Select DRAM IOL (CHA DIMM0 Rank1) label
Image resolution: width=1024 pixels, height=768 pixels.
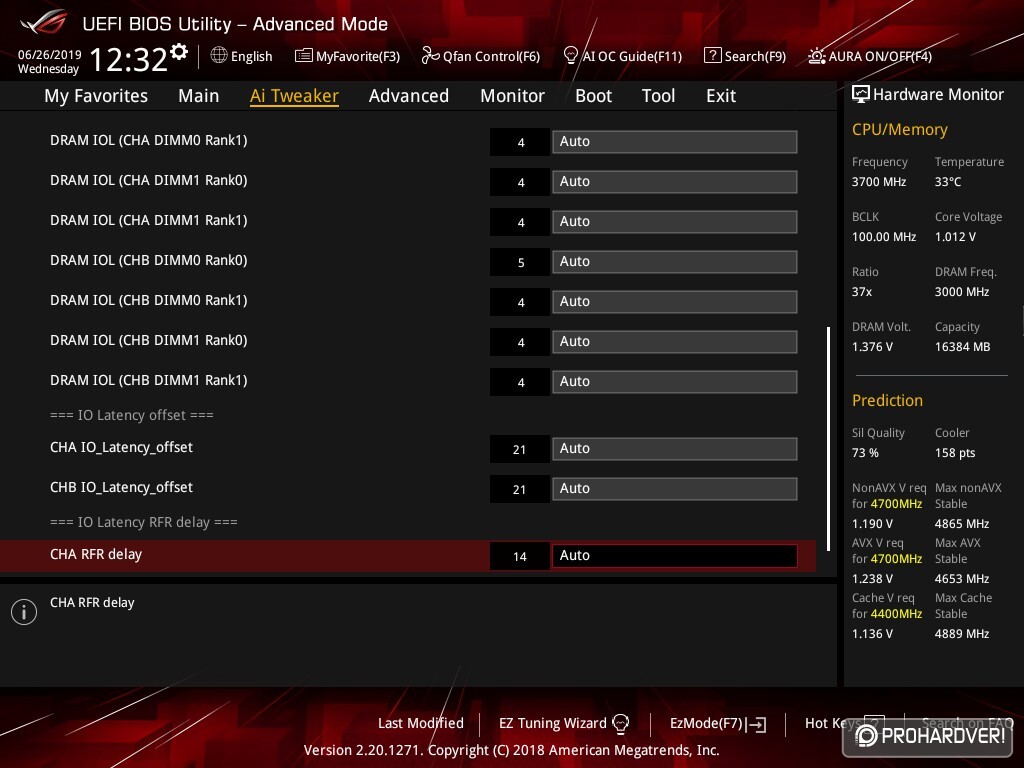(148, 140)
